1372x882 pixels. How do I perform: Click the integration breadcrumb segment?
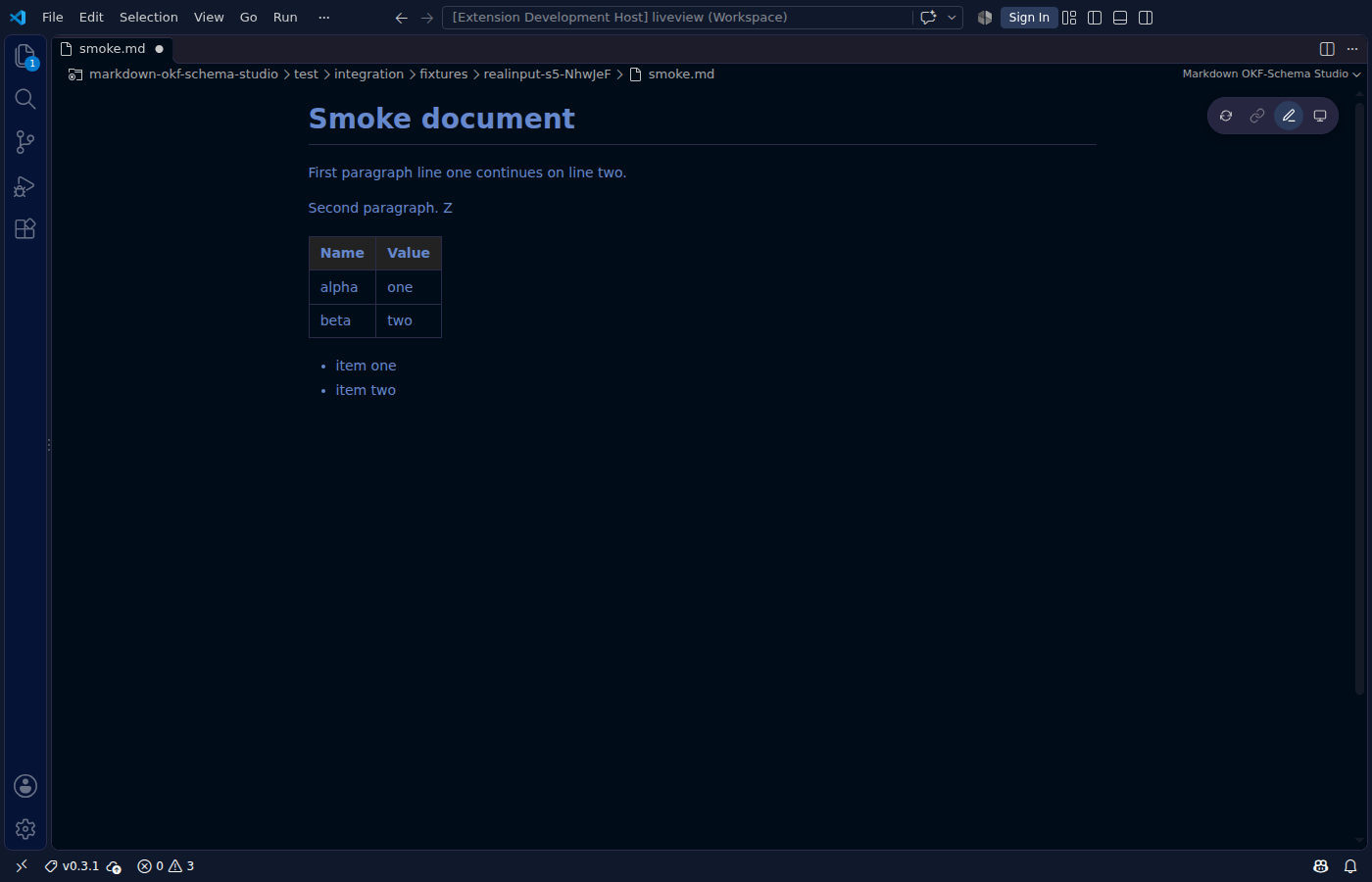coord(368,74)
